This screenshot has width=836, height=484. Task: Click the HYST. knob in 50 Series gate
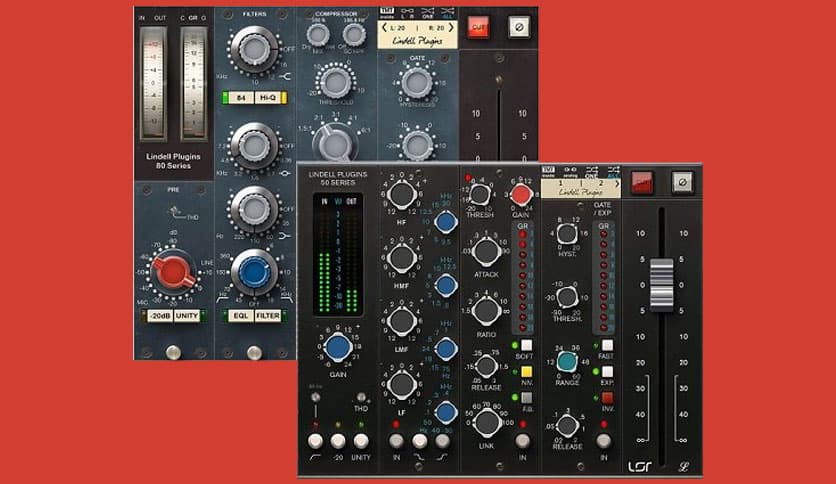click(x=566, y=233)
